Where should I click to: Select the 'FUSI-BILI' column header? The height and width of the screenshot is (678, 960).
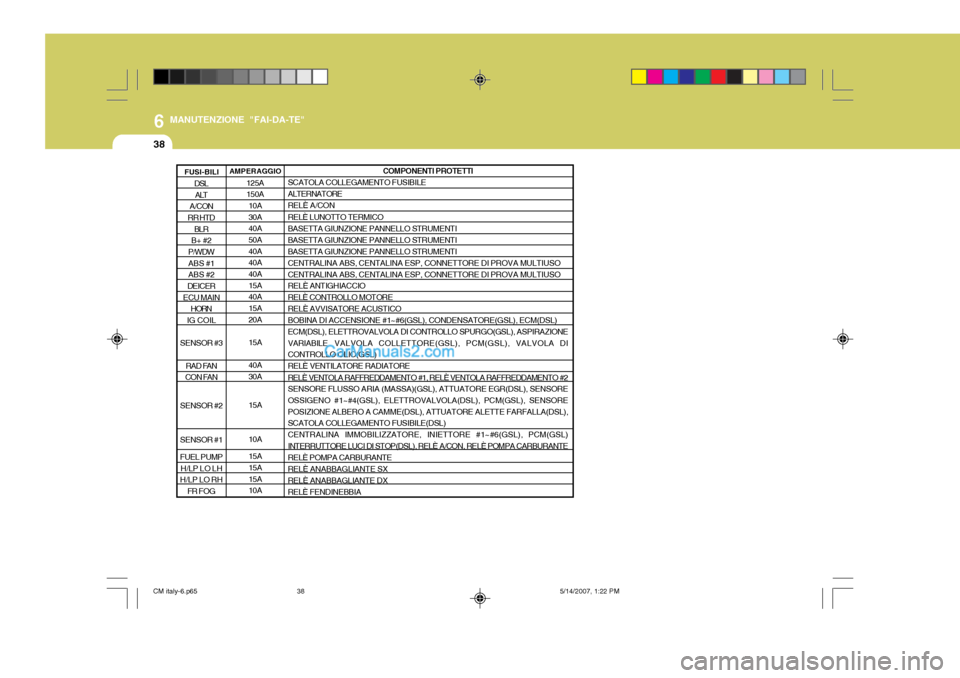pos(201,172)
